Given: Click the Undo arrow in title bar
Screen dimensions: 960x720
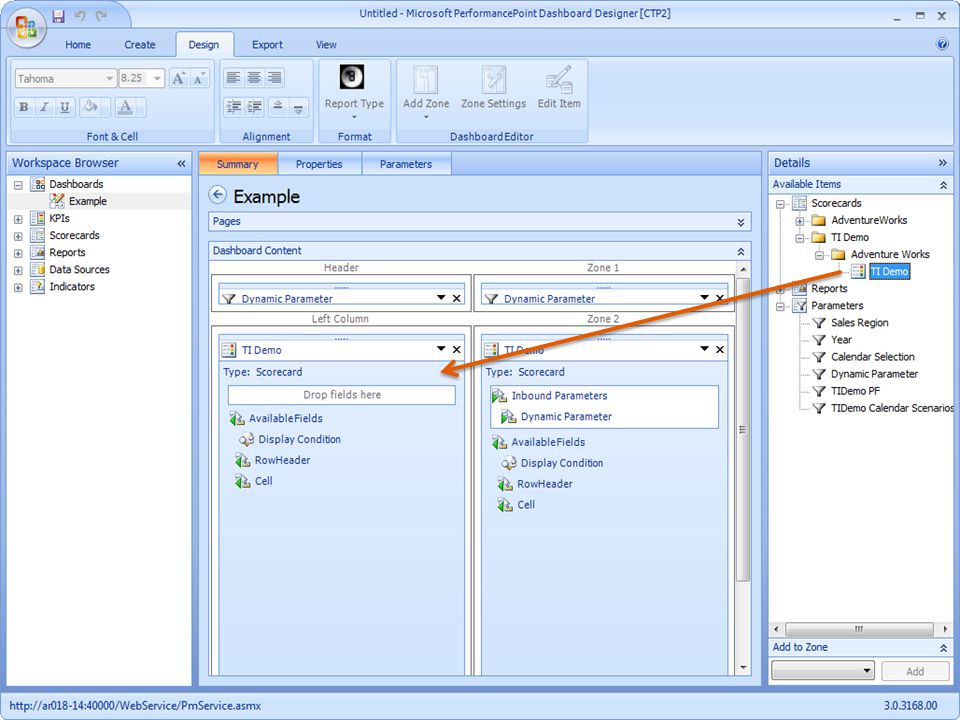Looking at the screenshot, I should (80, 16).
